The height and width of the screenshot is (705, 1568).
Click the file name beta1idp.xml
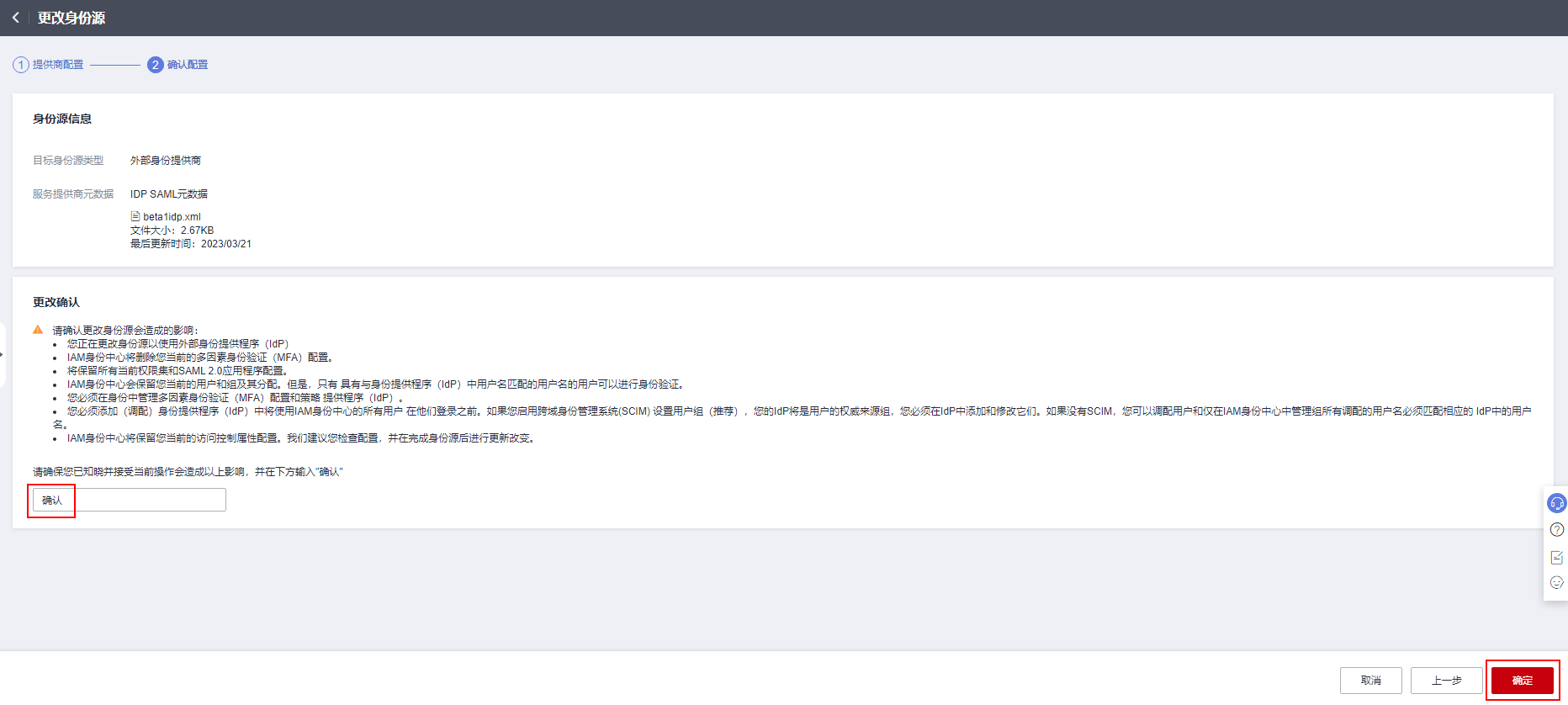[x=172, y=216]
